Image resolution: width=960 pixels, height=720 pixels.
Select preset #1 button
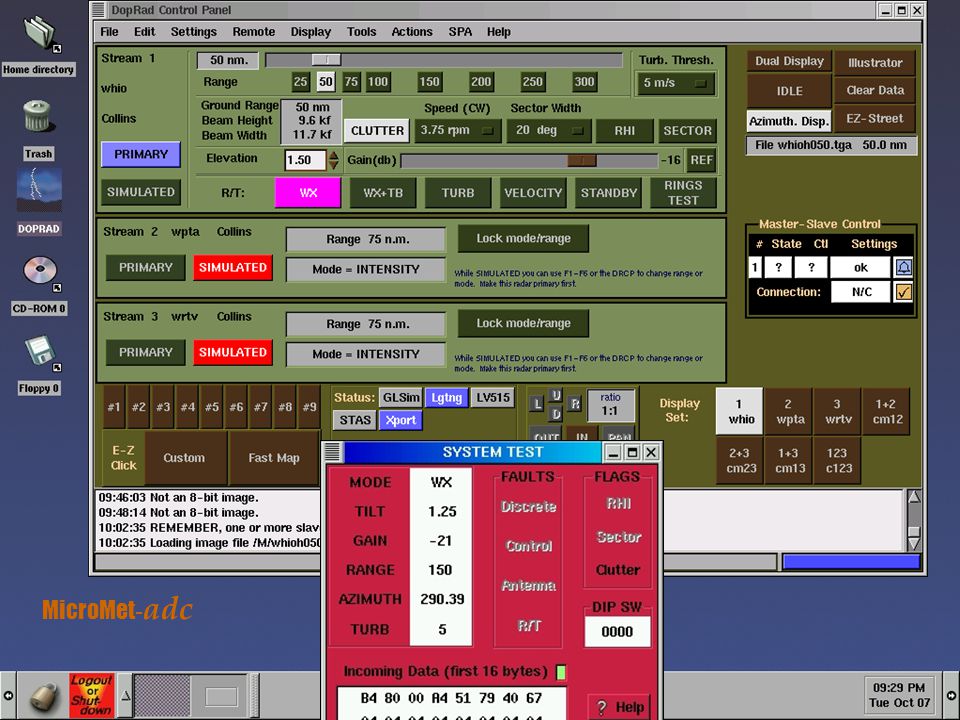coord(114,407)
